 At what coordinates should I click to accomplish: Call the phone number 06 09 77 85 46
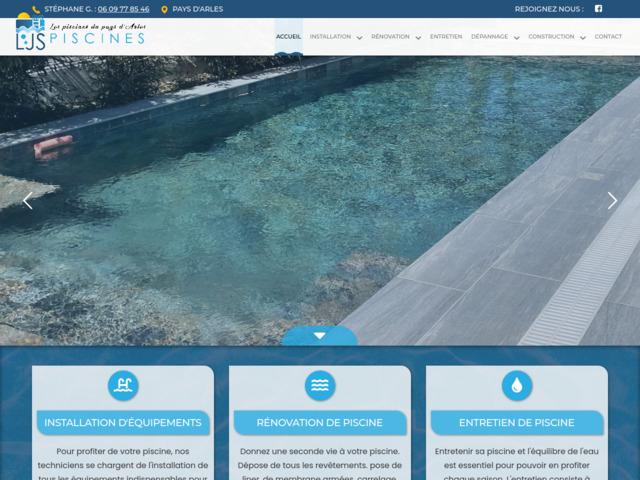pyautogui.click(x=123, y=9)
